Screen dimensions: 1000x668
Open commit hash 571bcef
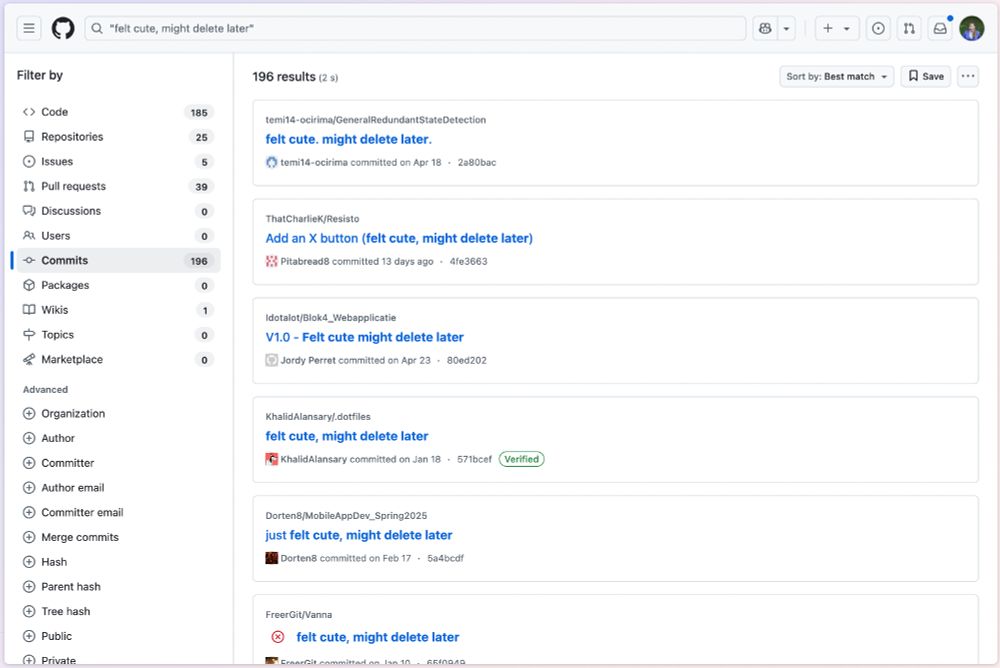[474, 459]
